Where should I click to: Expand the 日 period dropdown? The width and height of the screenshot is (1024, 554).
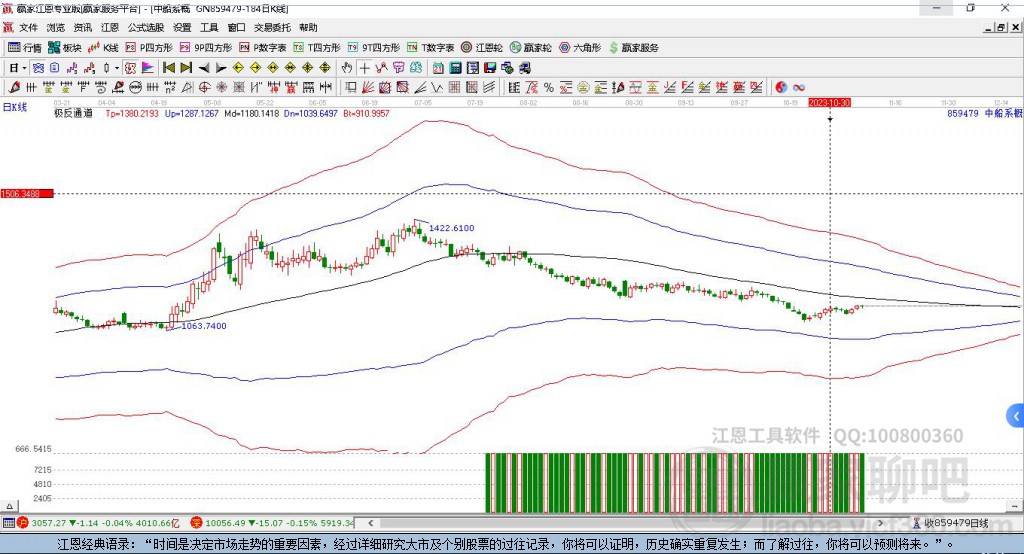point(22,68)
